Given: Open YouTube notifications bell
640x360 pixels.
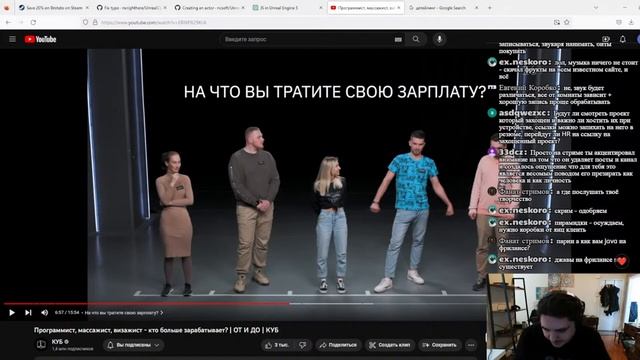Looking at the screenshot, I should [622, 39].
